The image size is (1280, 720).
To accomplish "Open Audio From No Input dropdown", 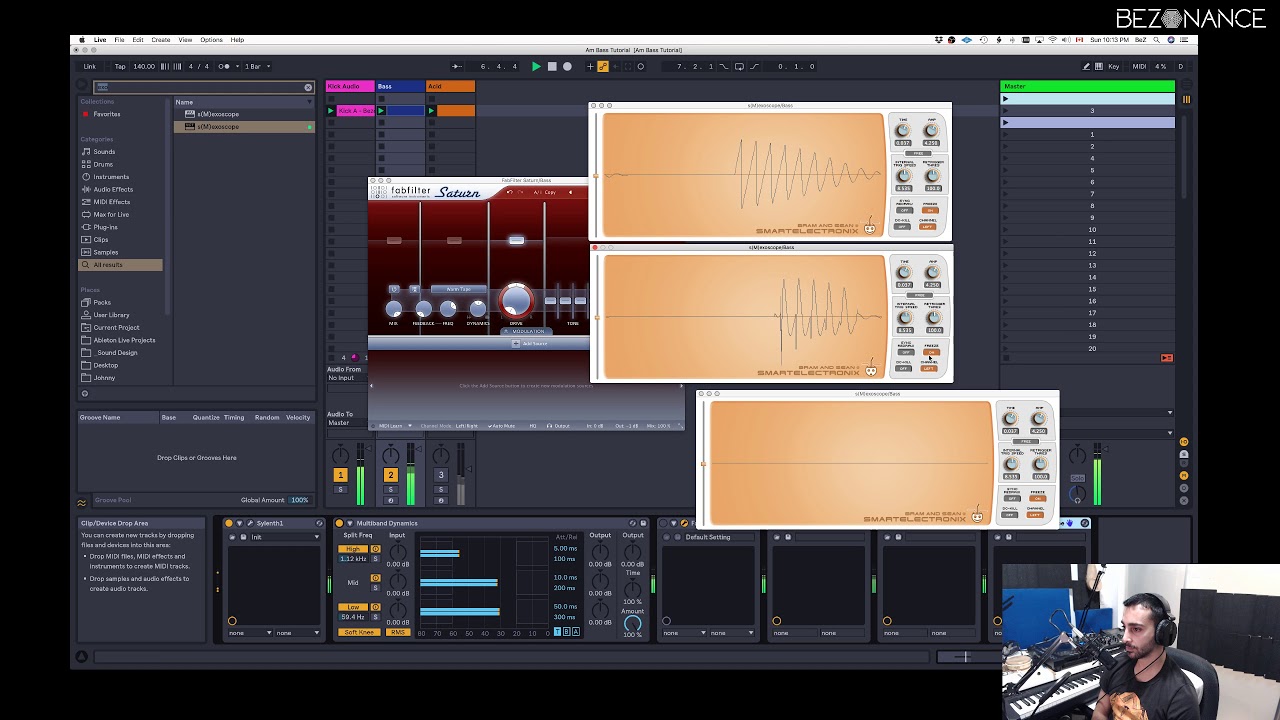I will [x=346, y=378].
